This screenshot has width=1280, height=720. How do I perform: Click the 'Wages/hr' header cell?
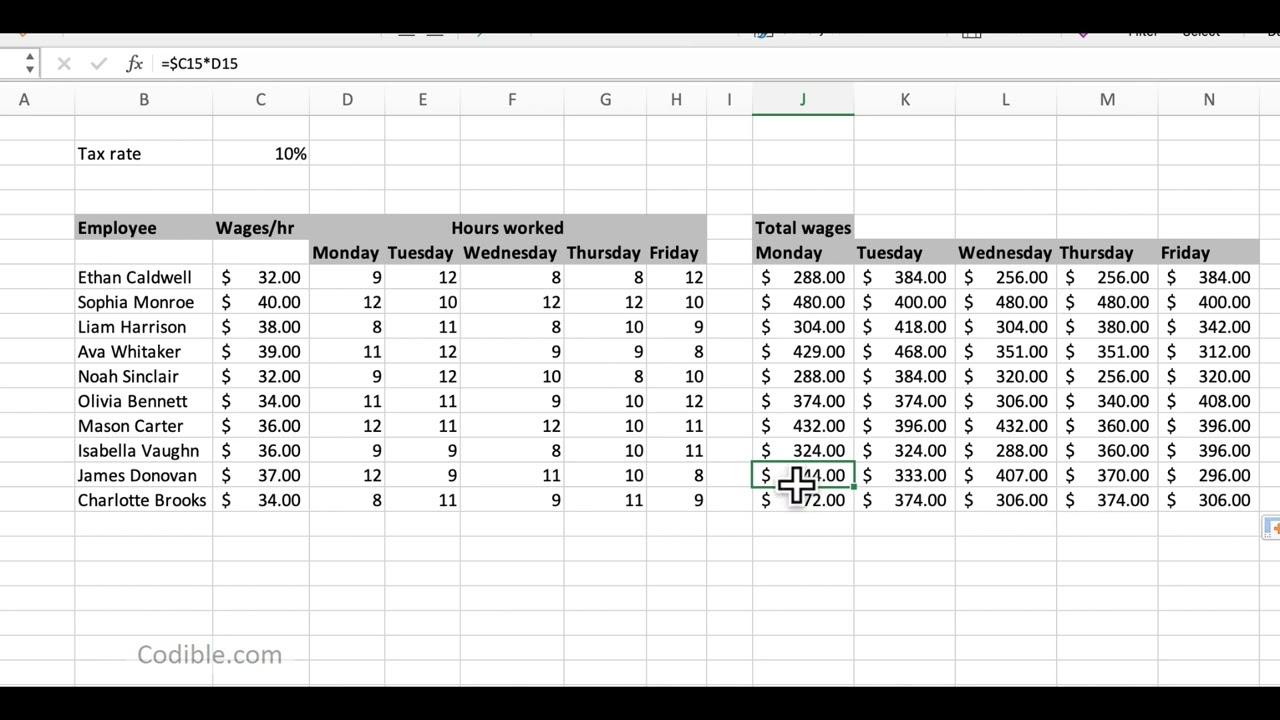pos(261,228)
